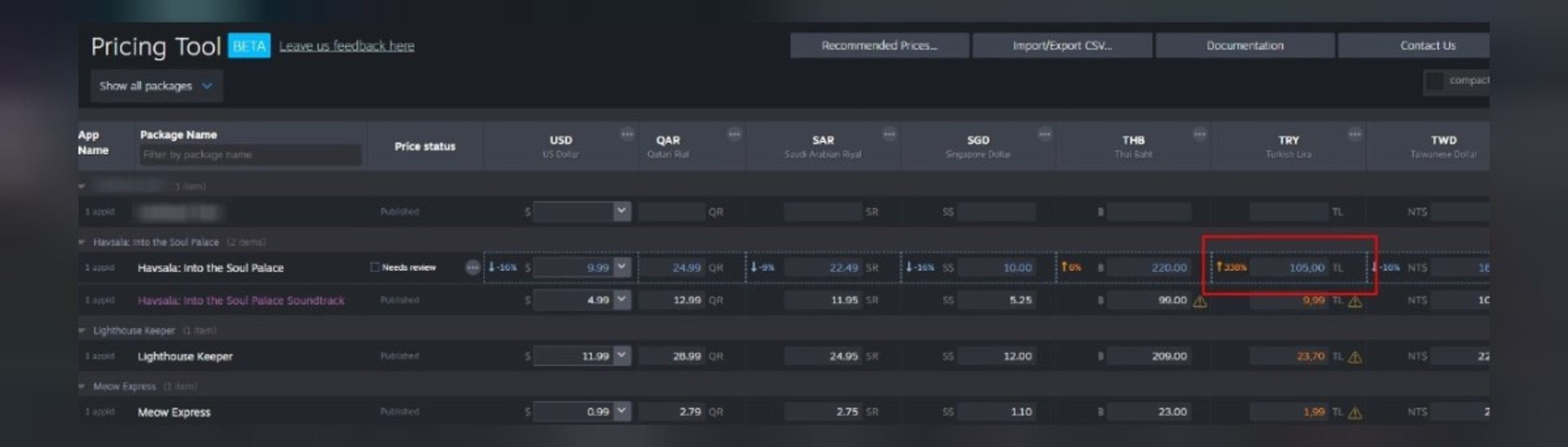The height and width of the screenshot is (447, 1568).
Task: Edit the SGD 10.00 price for Havsala
Action: (996, 268)
